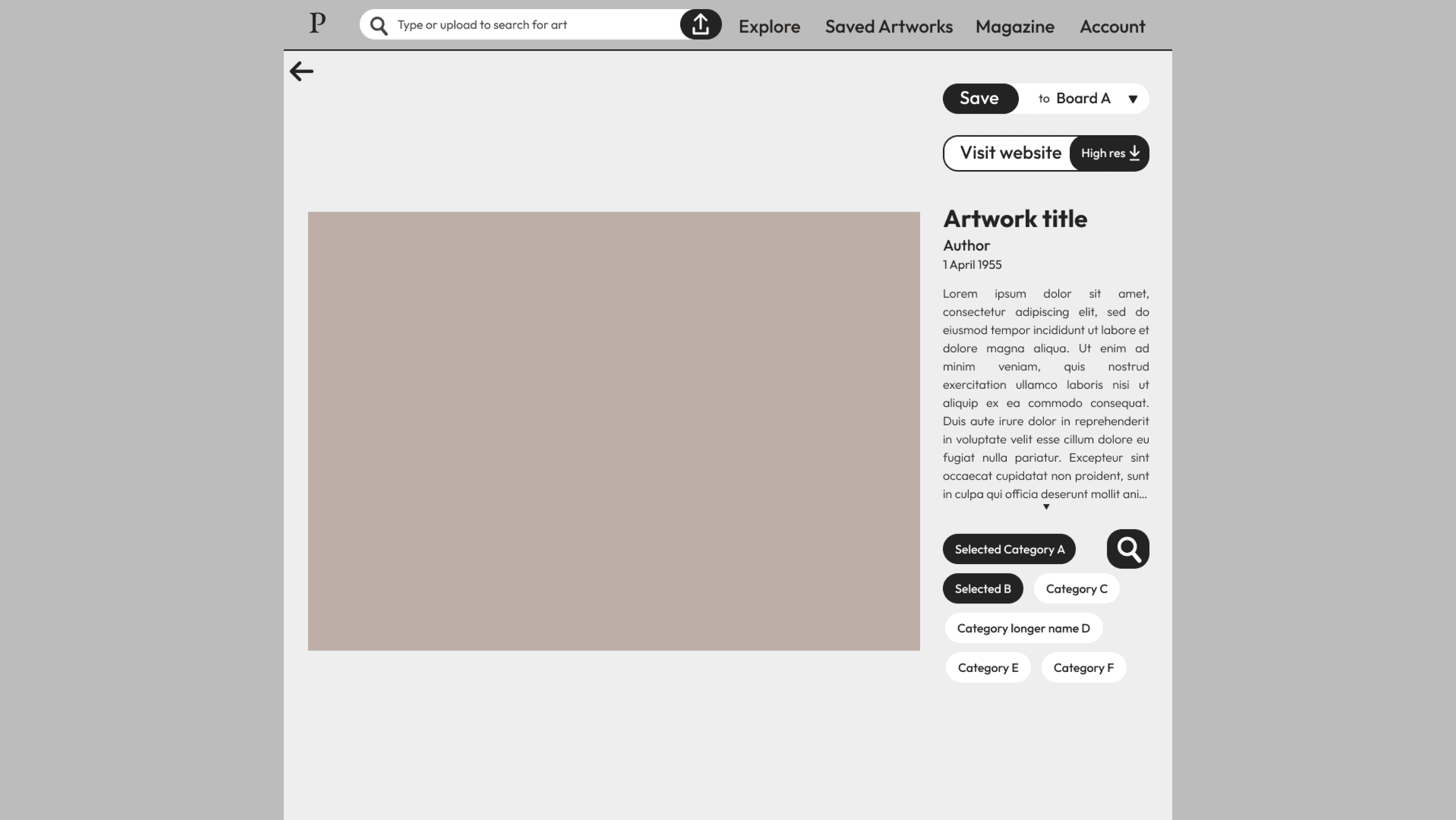Open the Board A dropdown arrow
This screenshot has width=1456, height=820.
1133,100
